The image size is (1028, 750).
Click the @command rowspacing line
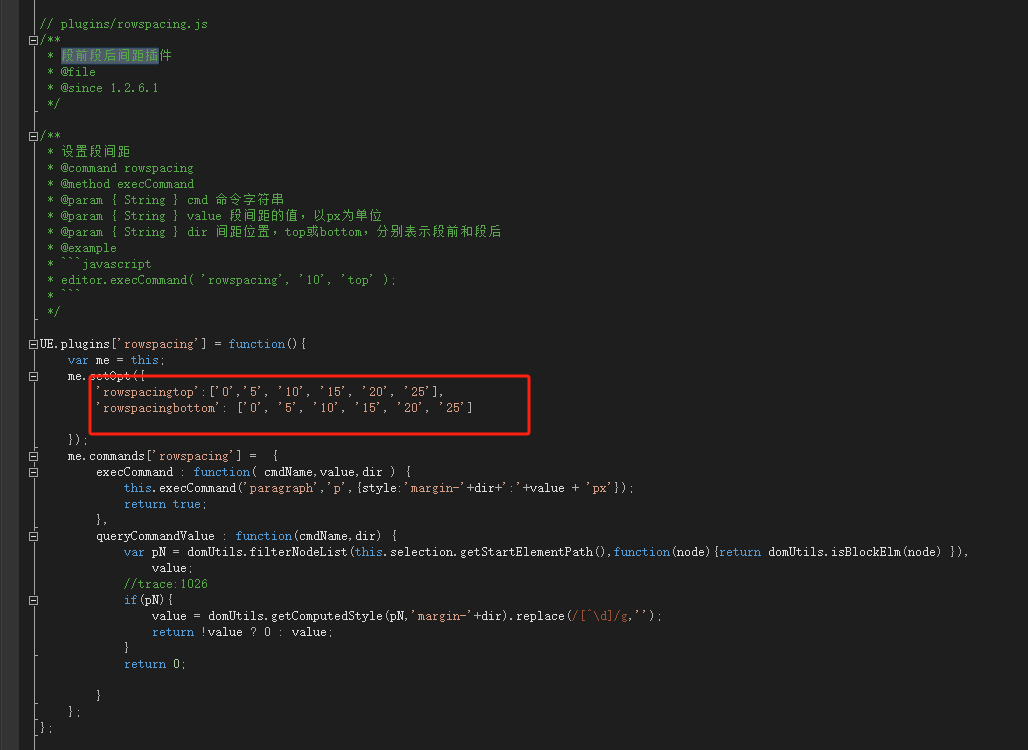[127, 168]
